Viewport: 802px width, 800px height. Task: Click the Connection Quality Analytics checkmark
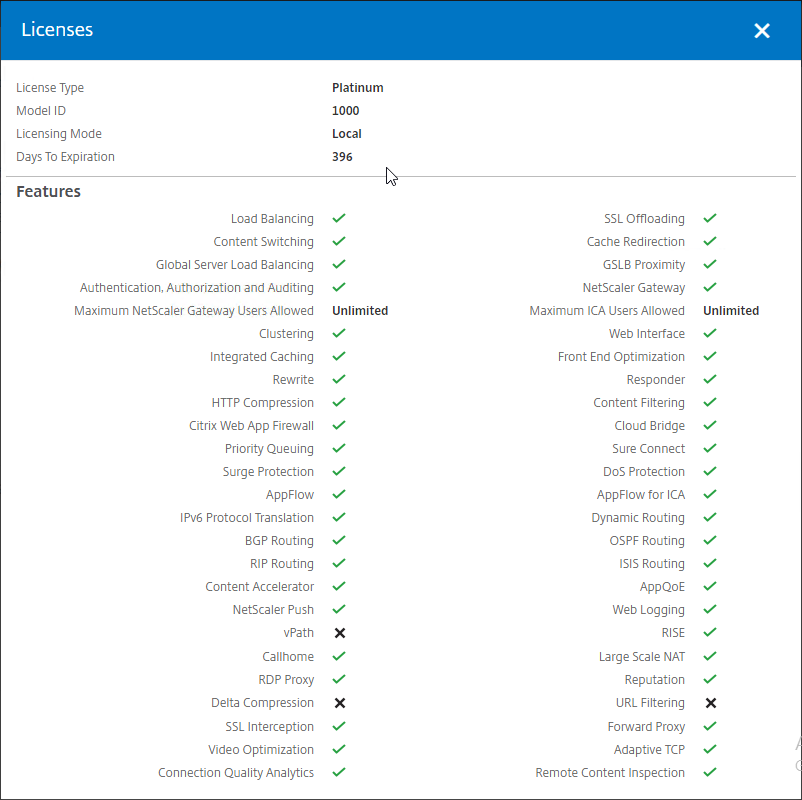click(x=339, y=772)
